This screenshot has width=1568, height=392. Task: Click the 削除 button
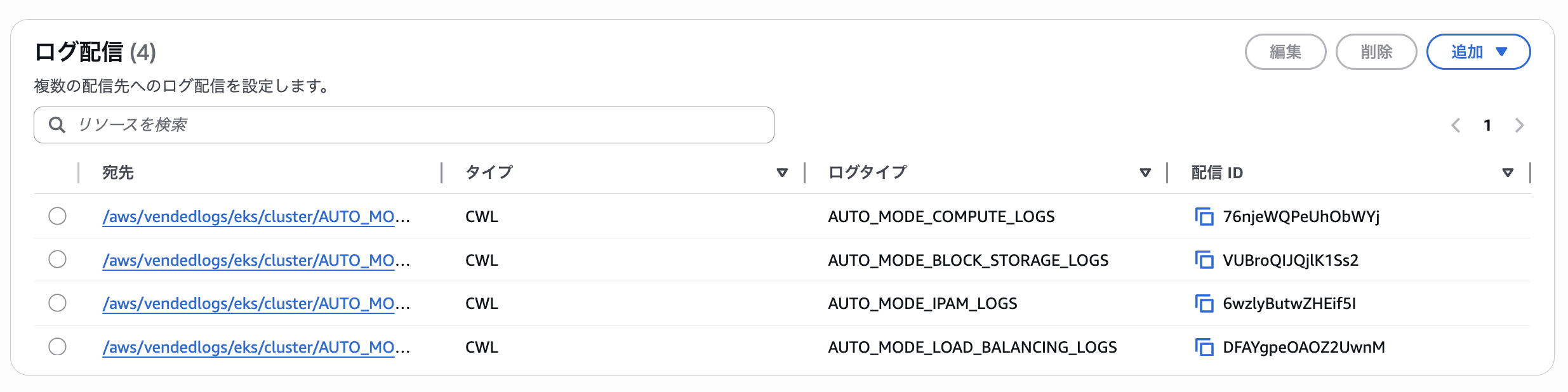[1376, 52]
